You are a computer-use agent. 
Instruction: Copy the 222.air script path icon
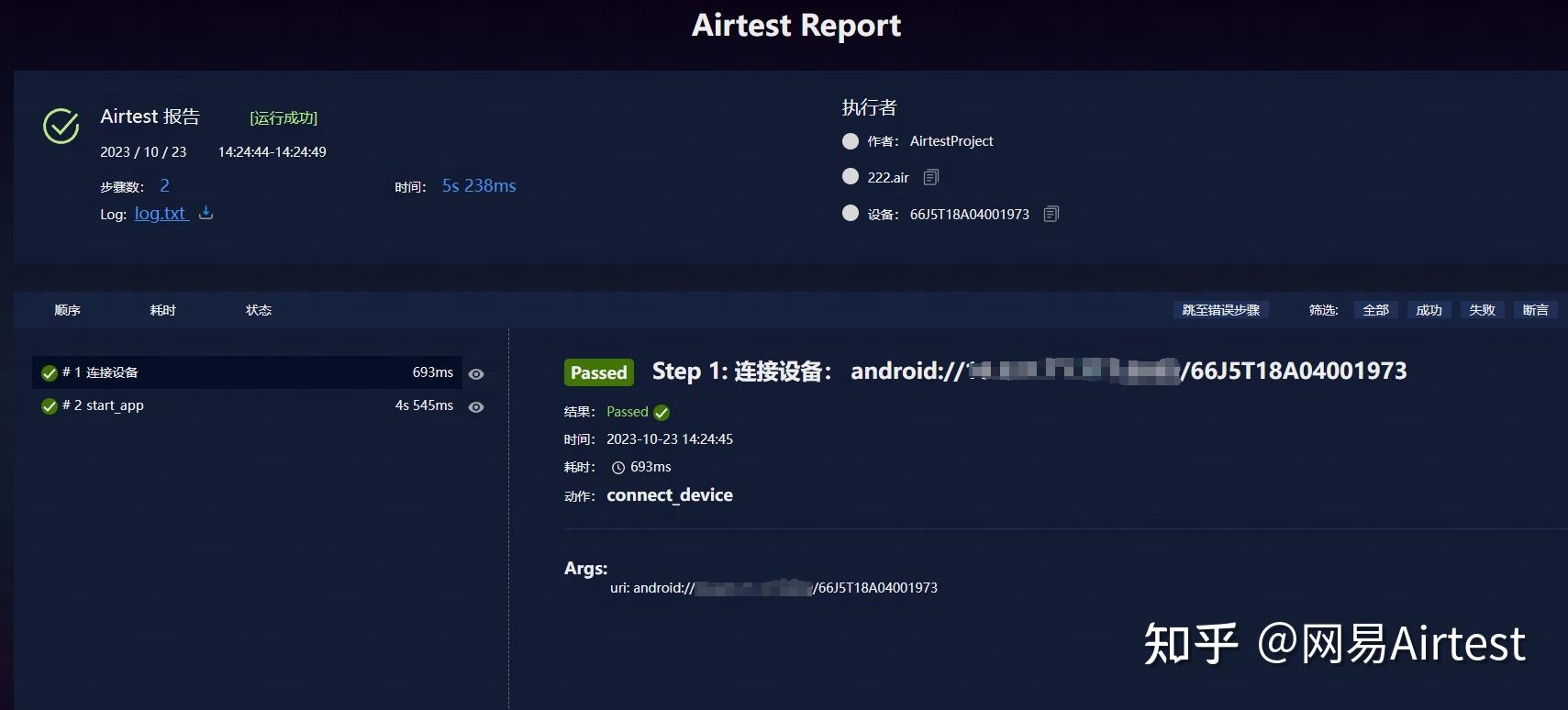point(931,177)
